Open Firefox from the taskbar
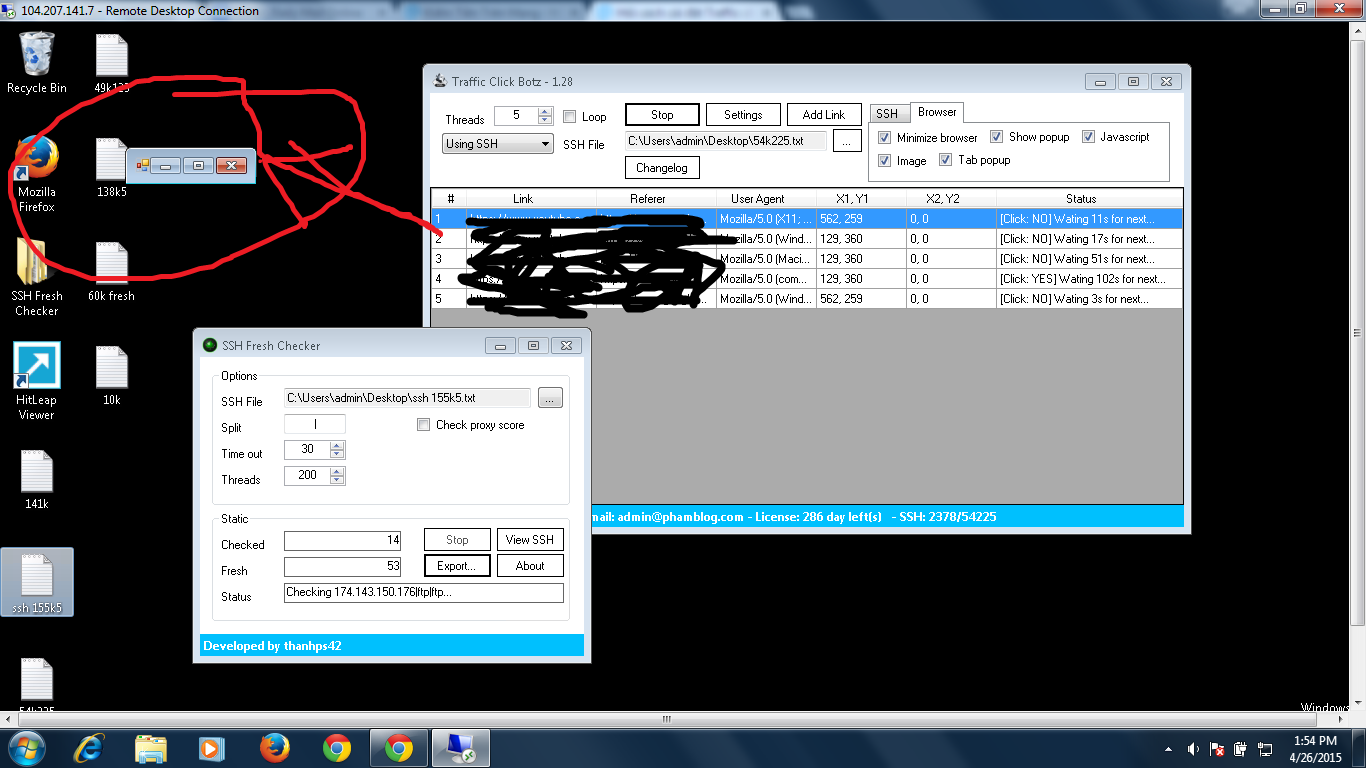The height and width of the screenshot is (768, 1366). [274, 748]
